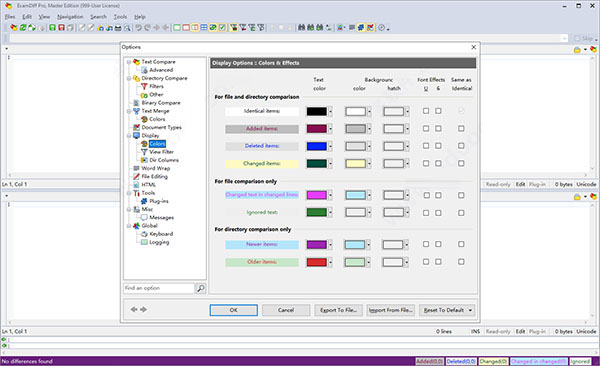Go forward with the right arrow in Options
The width and height of the screenshot is (600, 366).
click(x=143, y=309)
